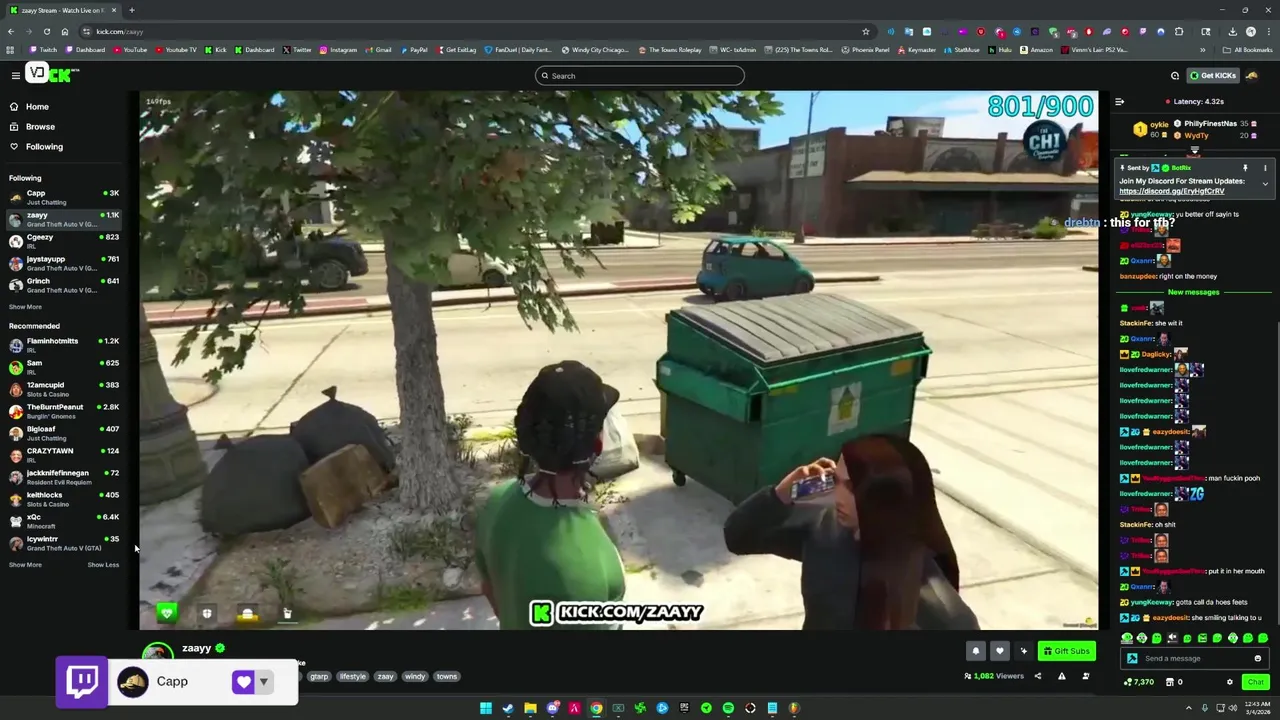Click the Kick search field
The width and height of the screenshot is (1280, 720).
[640, 76]
